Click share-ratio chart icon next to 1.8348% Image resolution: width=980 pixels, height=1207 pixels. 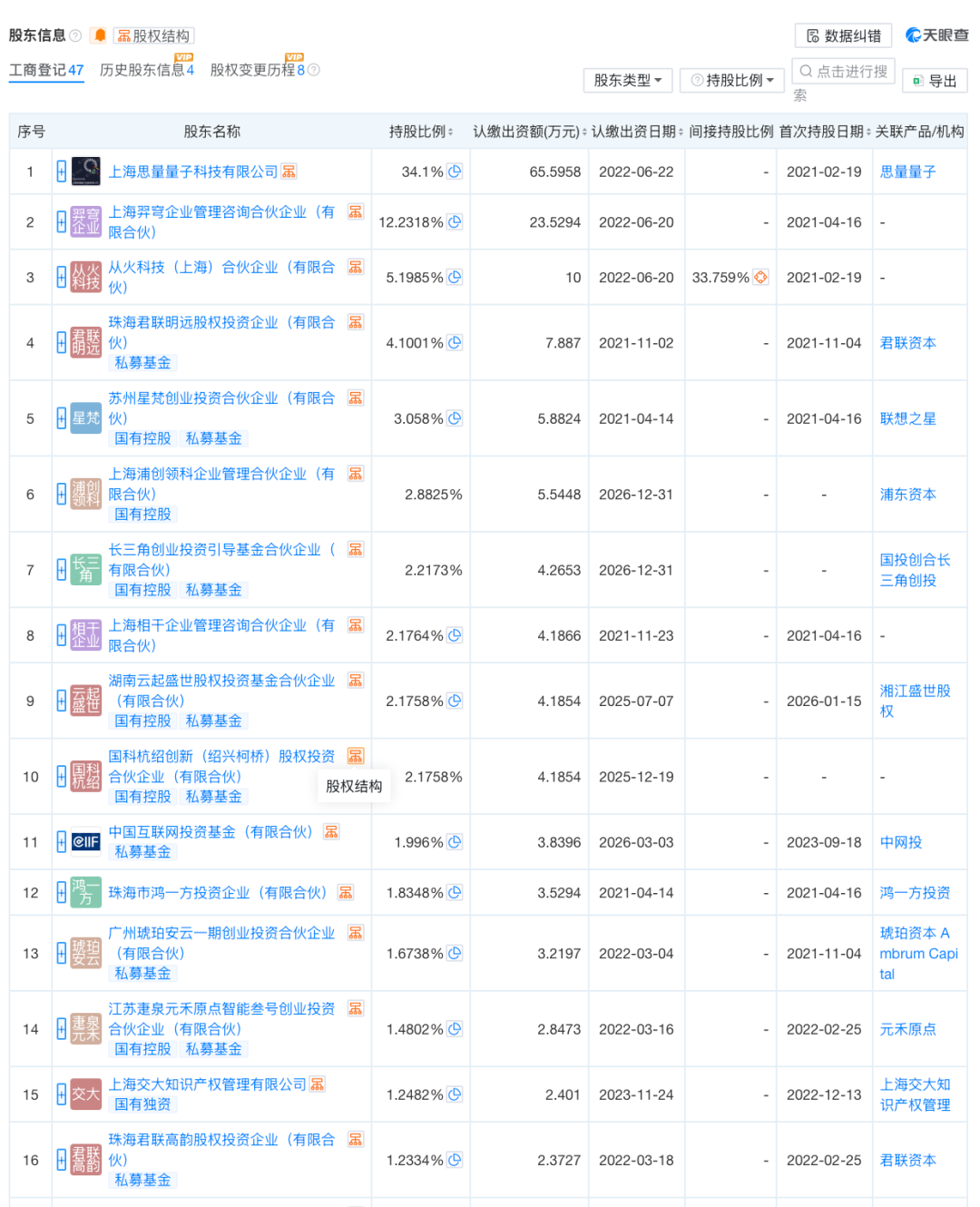(455, 892)
